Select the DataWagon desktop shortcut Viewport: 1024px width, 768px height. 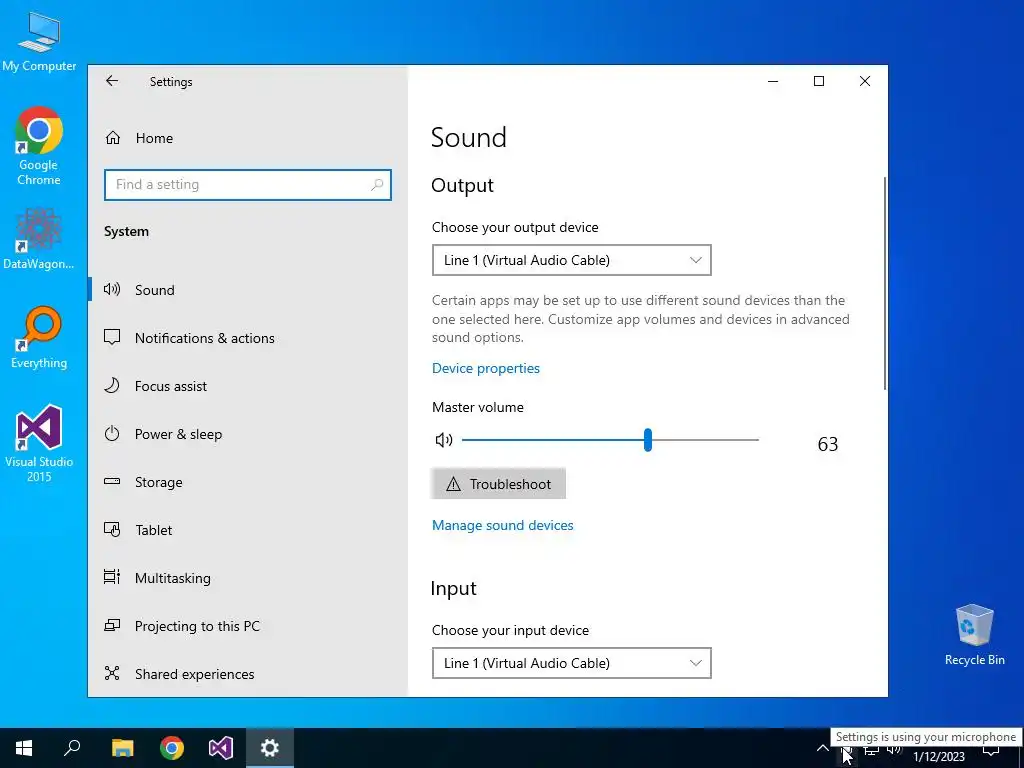click(x=39, y=239)
